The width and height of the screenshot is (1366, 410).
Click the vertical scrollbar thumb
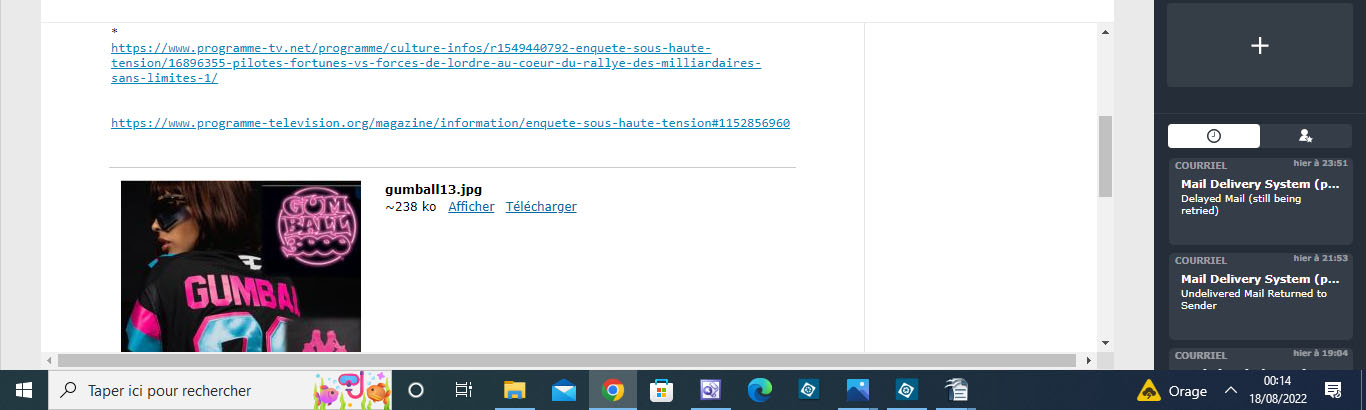coord(1105,155)
